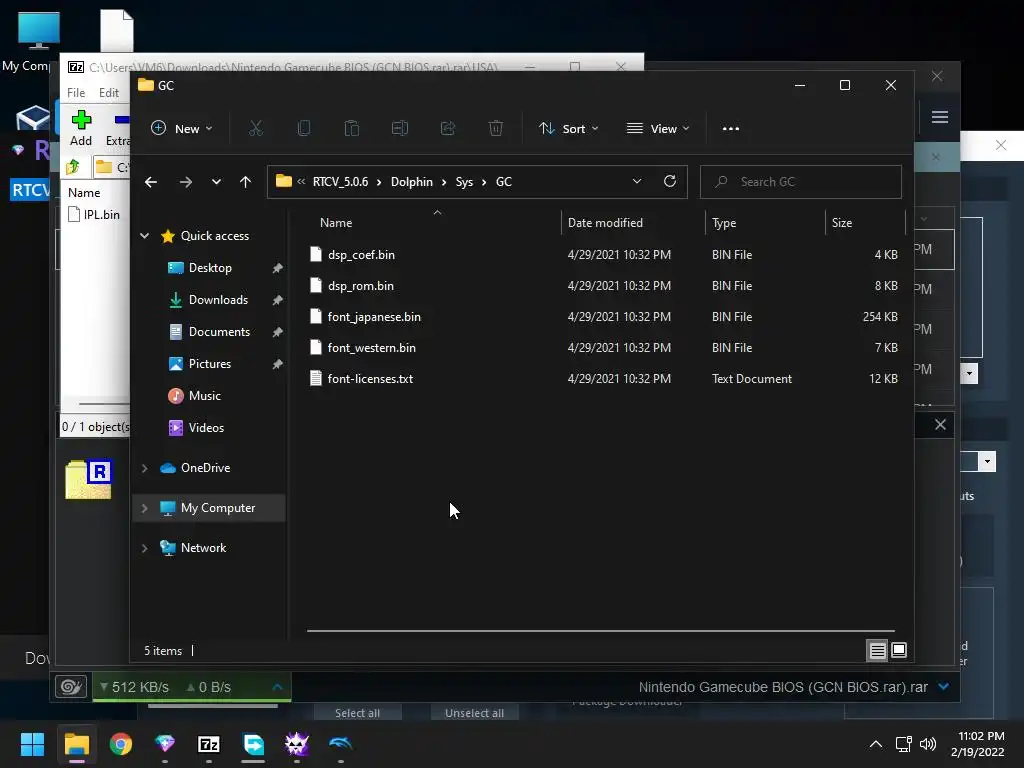1024x768 pixels.
Task: Open Documents in Quick access
Action: point(219,332)
